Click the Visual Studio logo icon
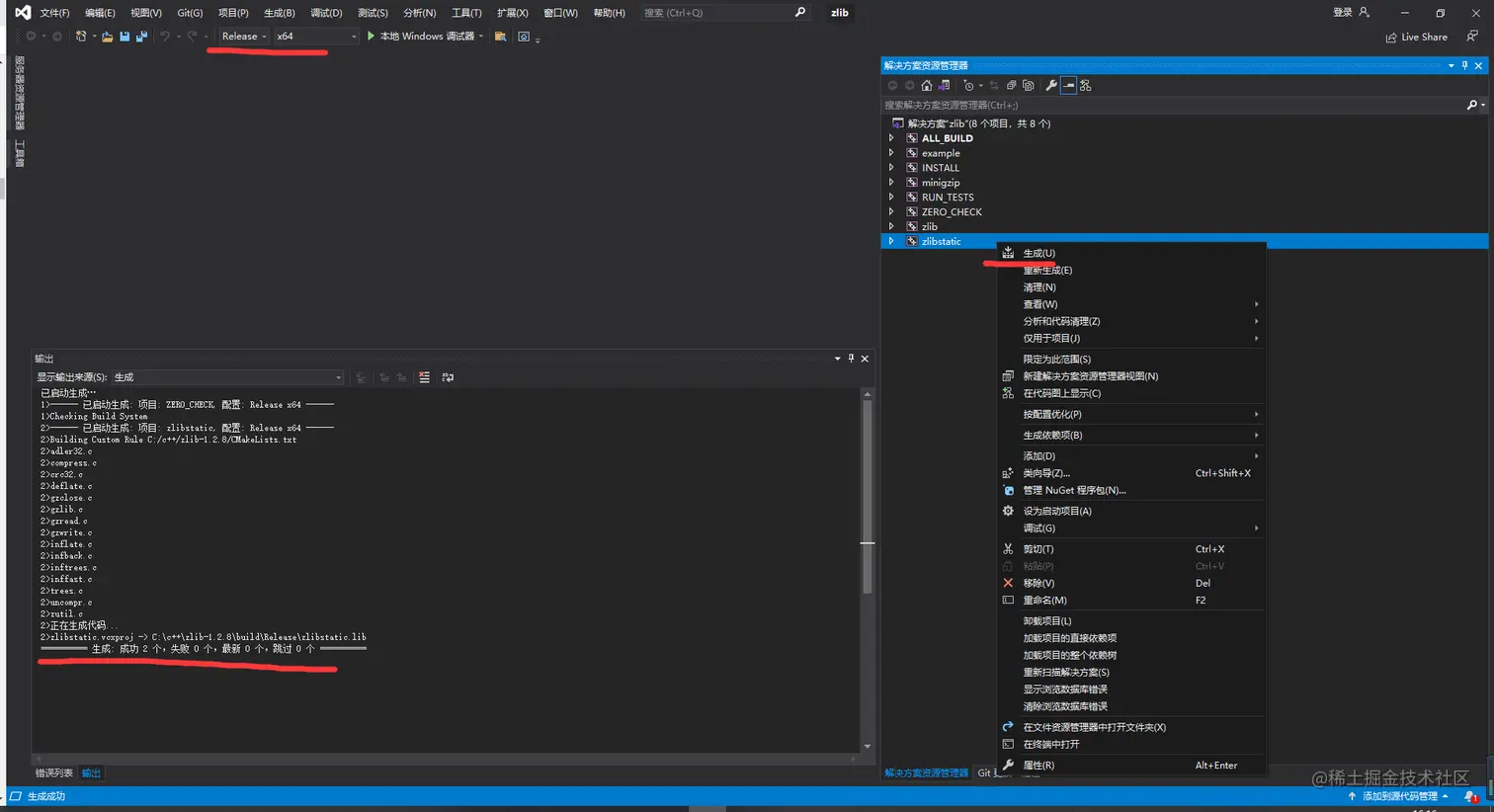The image size is (1494, 812). click(22, 13)
